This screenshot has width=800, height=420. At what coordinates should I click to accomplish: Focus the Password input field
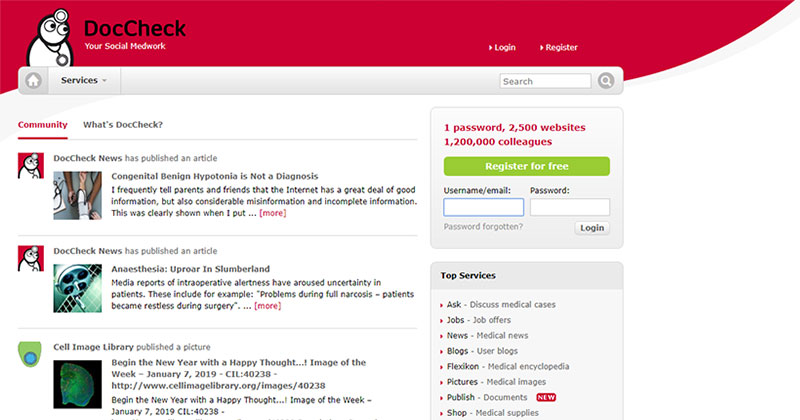point(570,207)
